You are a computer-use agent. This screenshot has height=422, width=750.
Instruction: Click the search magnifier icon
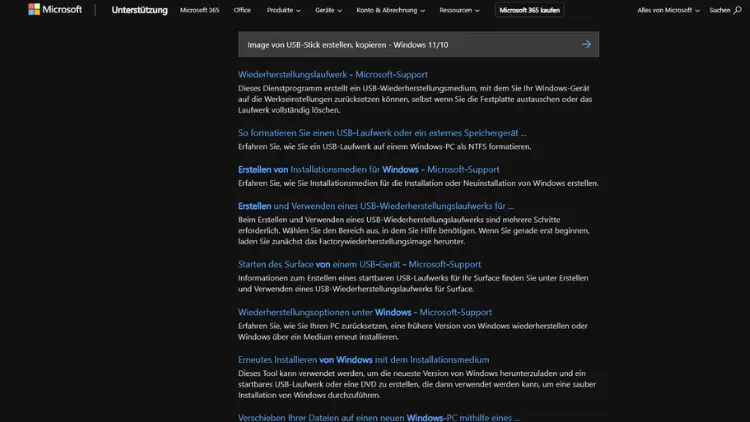(737, 10)
